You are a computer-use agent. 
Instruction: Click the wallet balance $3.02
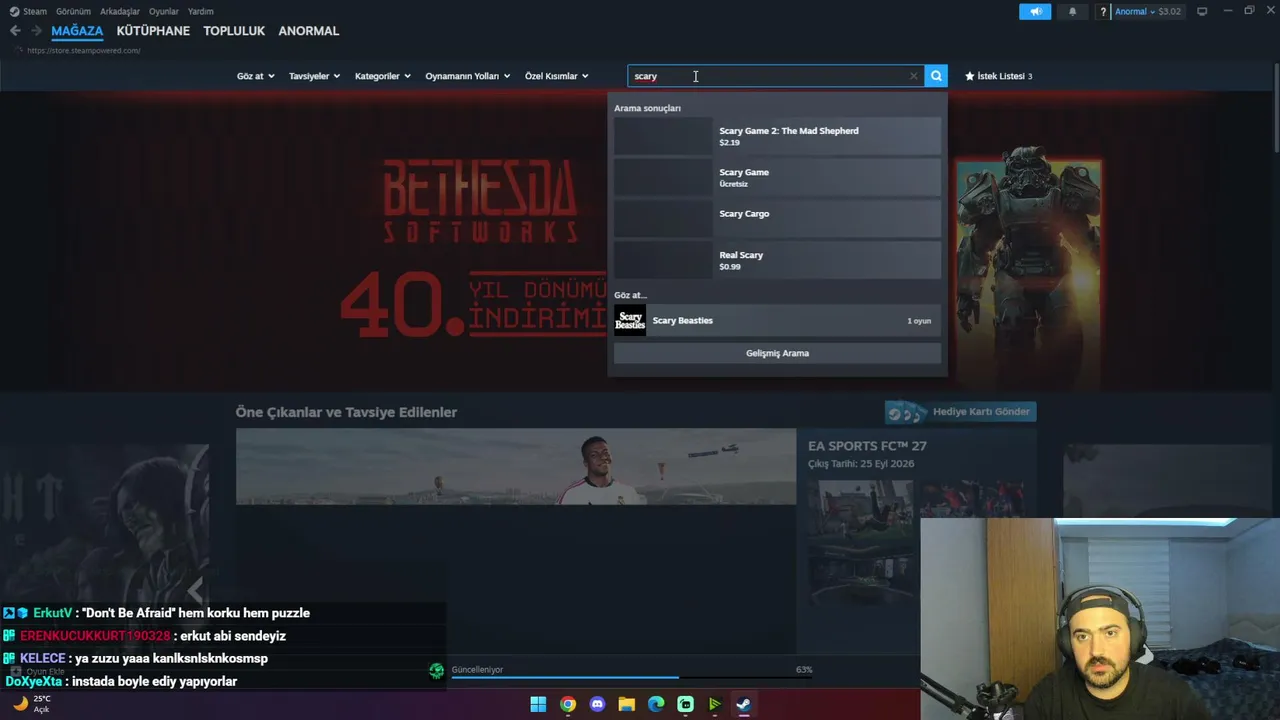1170,12
